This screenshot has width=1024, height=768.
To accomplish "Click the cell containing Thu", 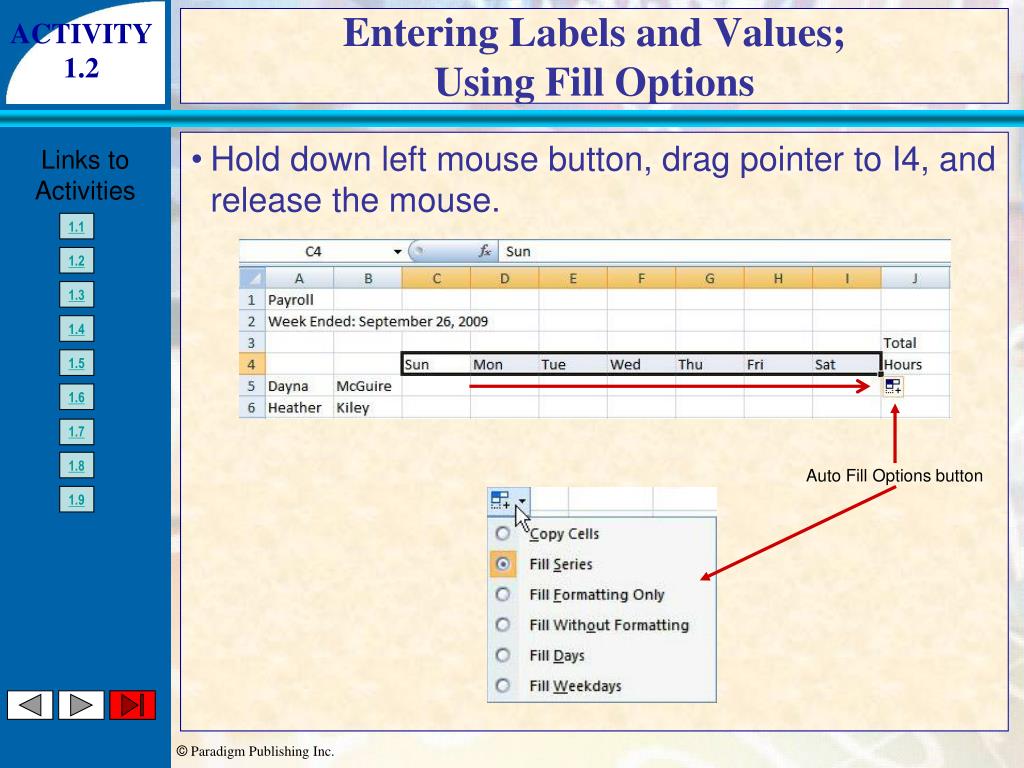I will (x=710, y=364).
